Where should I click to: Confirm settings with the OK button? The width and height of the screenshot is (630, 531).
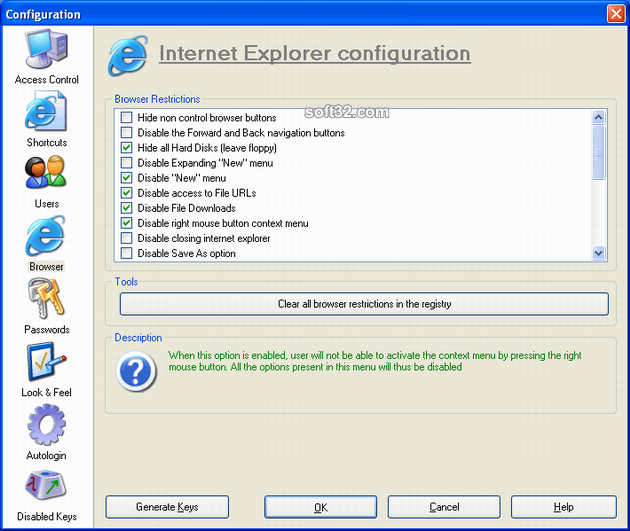click(321, 507)
